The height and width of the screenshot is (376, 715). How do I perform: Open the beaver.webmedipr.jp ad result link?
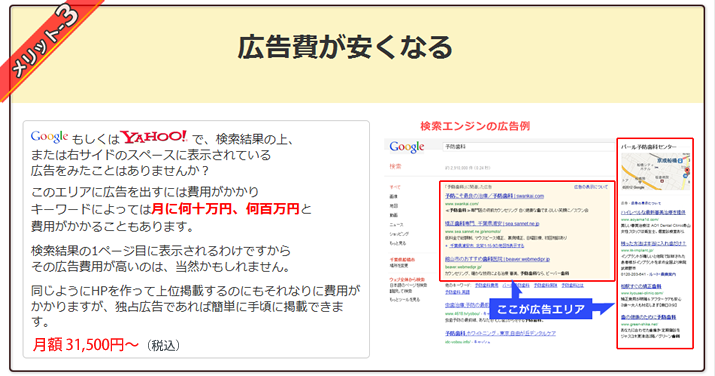pos(497,259)
